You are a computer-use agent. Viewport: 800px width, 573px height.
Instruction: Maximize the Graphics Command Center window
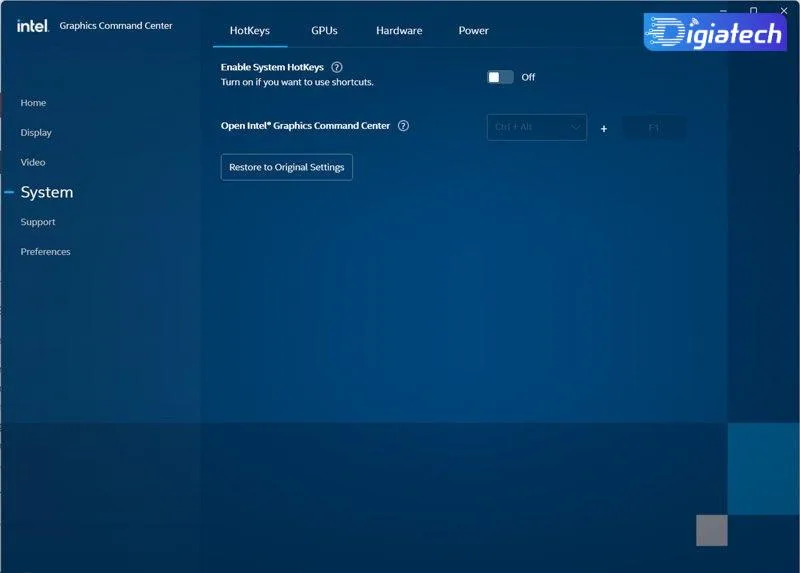[x=753, y=10]
